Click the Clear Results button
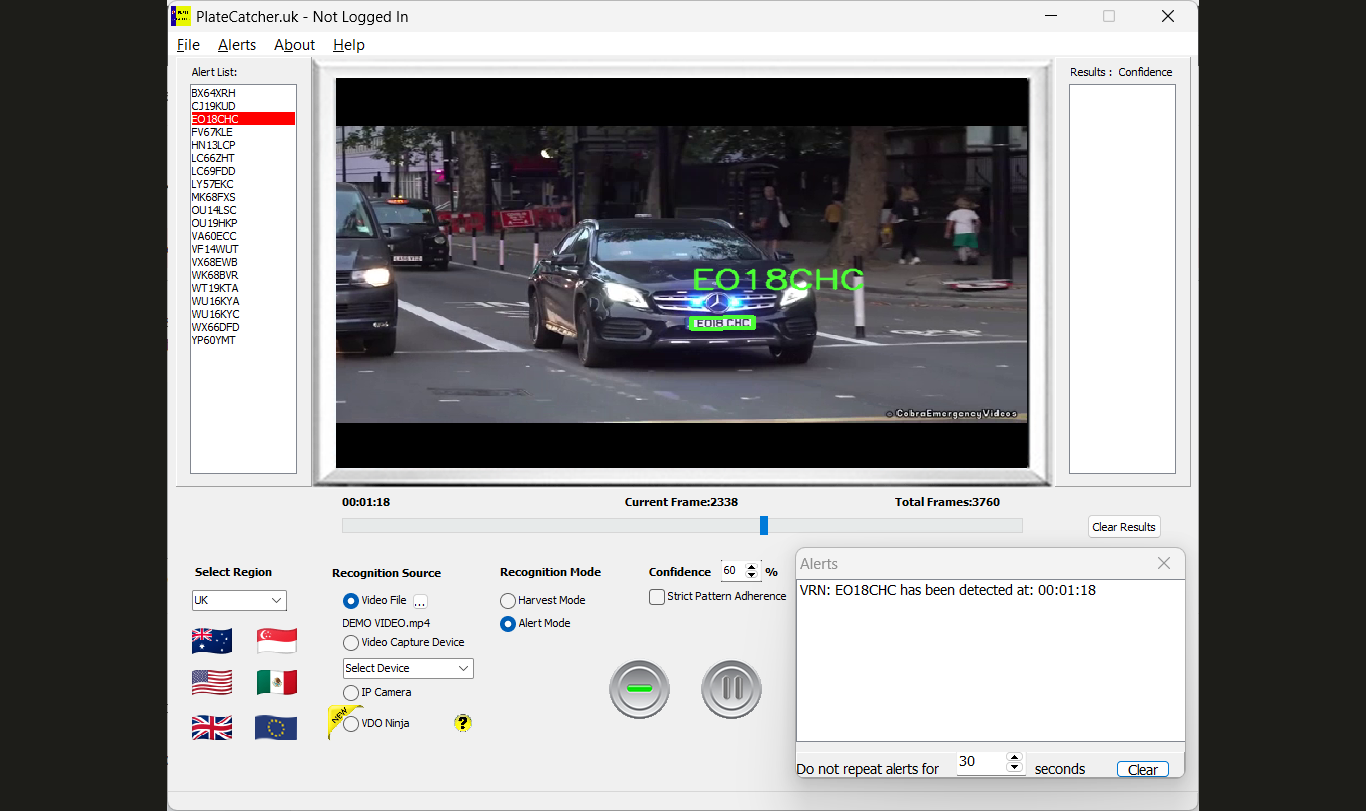Screen dimensions: 1366x811 1124,527
